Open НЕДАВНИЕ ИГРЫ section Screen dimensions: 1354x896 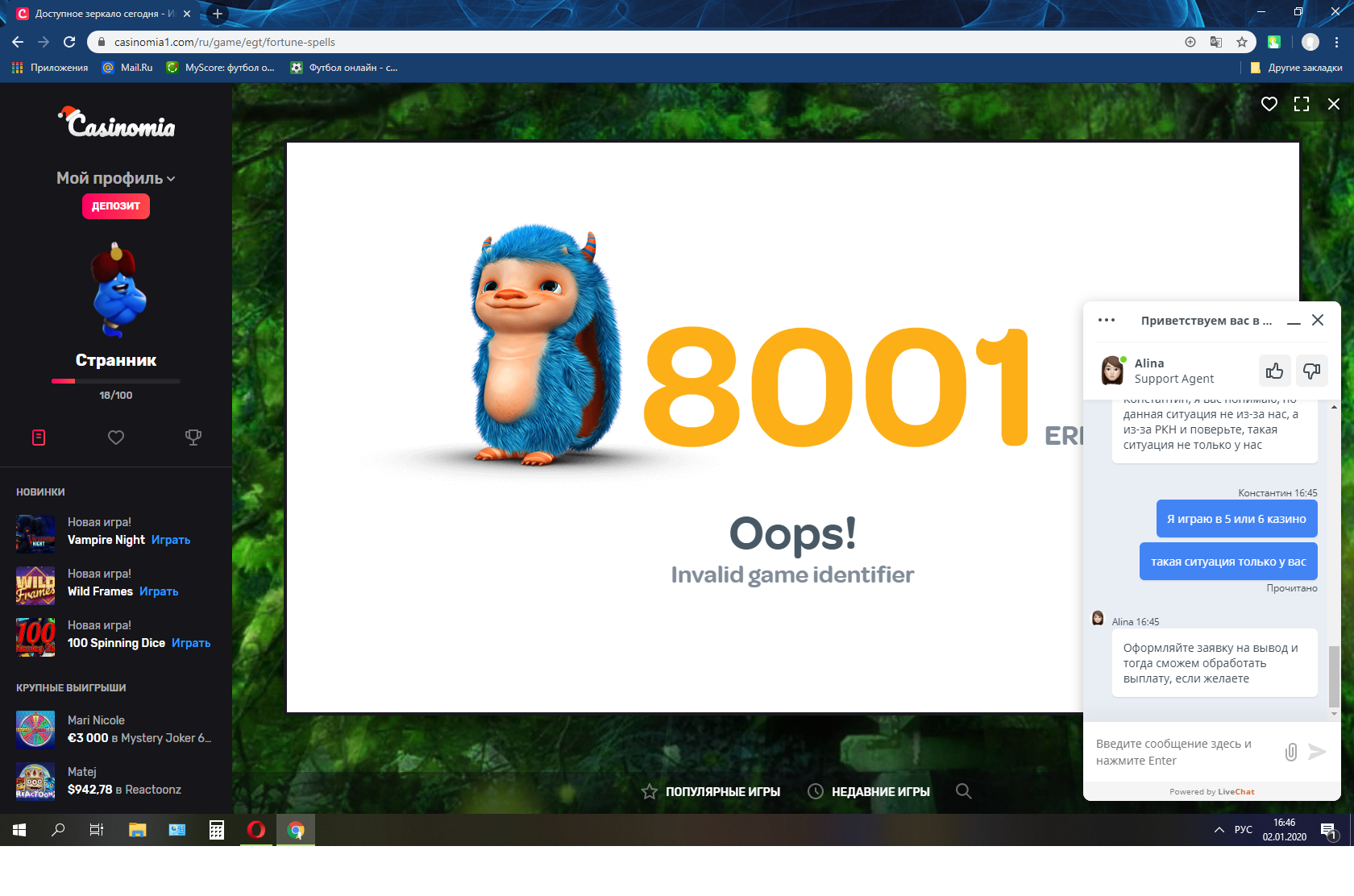(869, 792)
